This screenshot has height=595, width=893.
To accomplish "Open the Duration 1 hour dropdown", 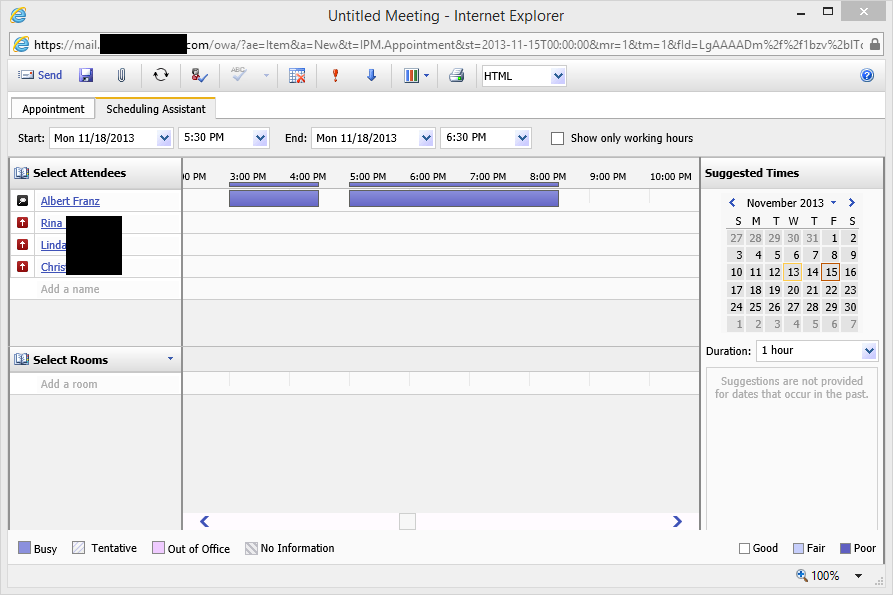I will click(867, 351).
